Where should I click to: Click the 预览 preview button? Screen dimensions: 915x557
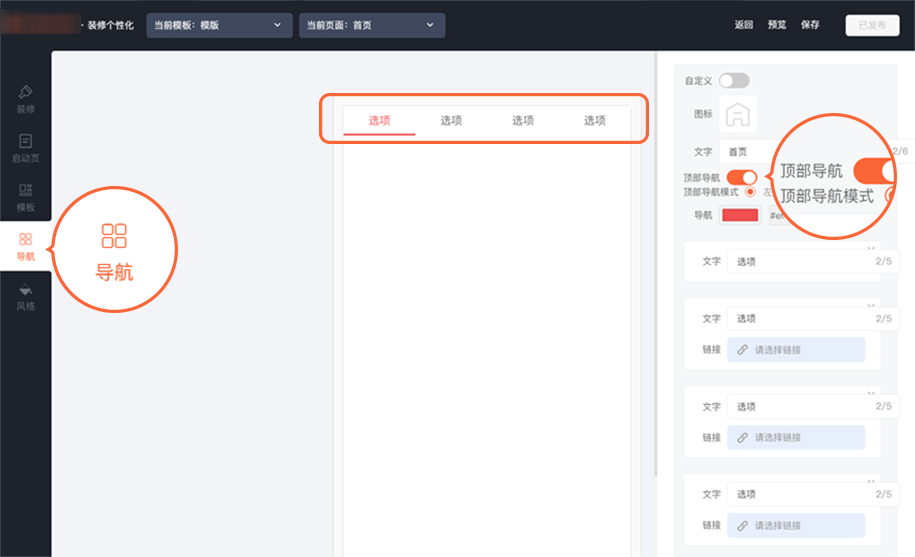tap(777, 25)
